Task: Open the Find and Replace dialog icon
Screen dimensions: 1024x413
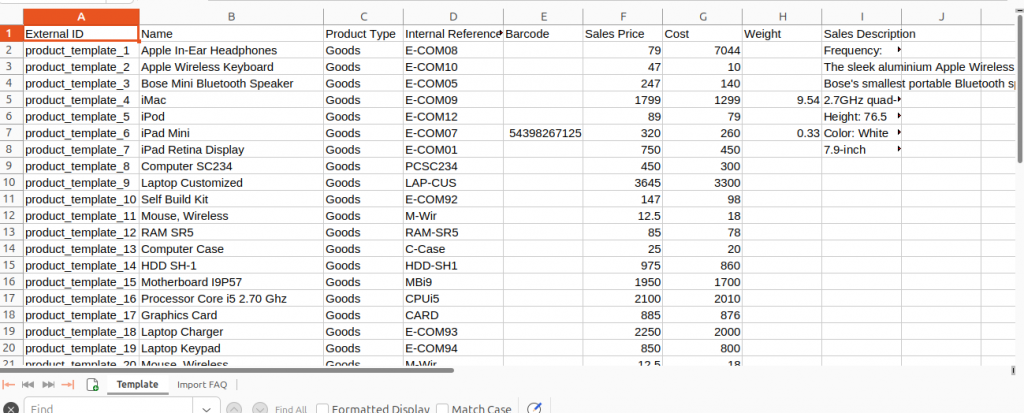Action: [x=534, y=408]
